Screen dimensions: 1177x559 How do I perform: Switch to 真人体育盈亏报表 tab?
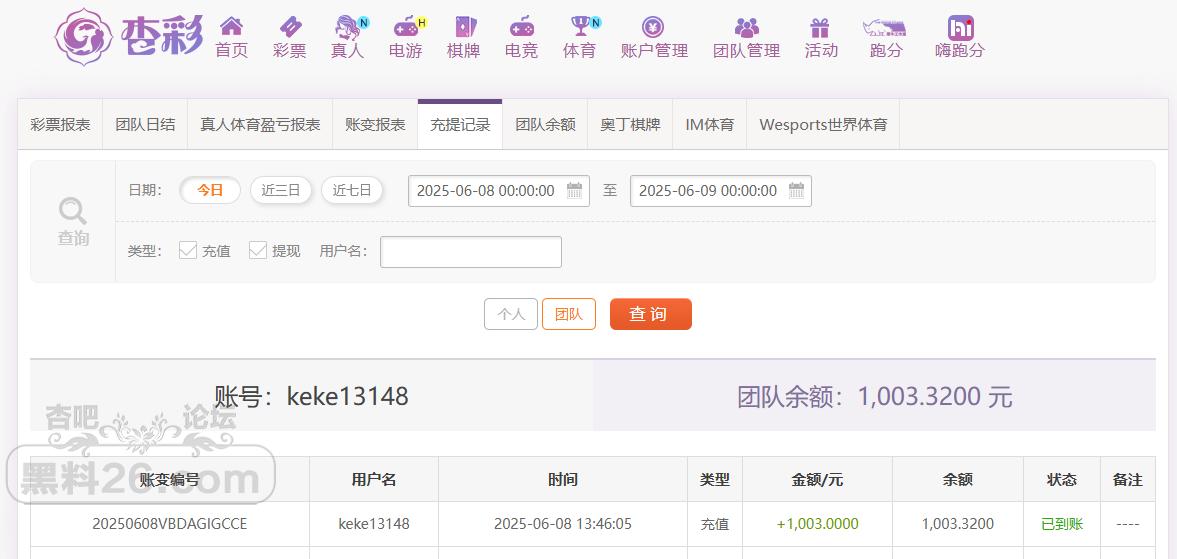pyautogui.click(x=260, y=125)
